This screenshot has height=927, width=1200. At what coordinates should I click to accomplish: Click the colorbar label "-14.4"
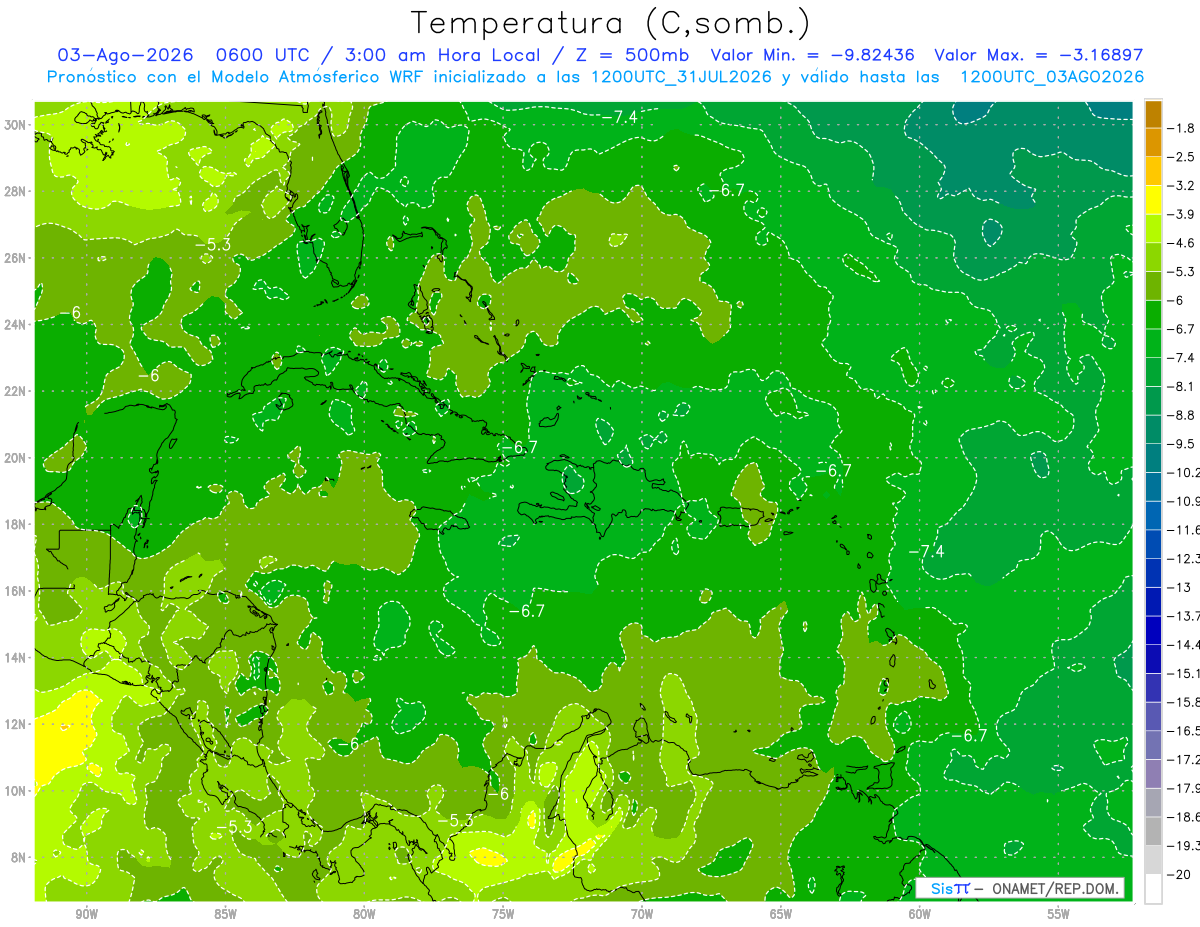pos(1184,644)
